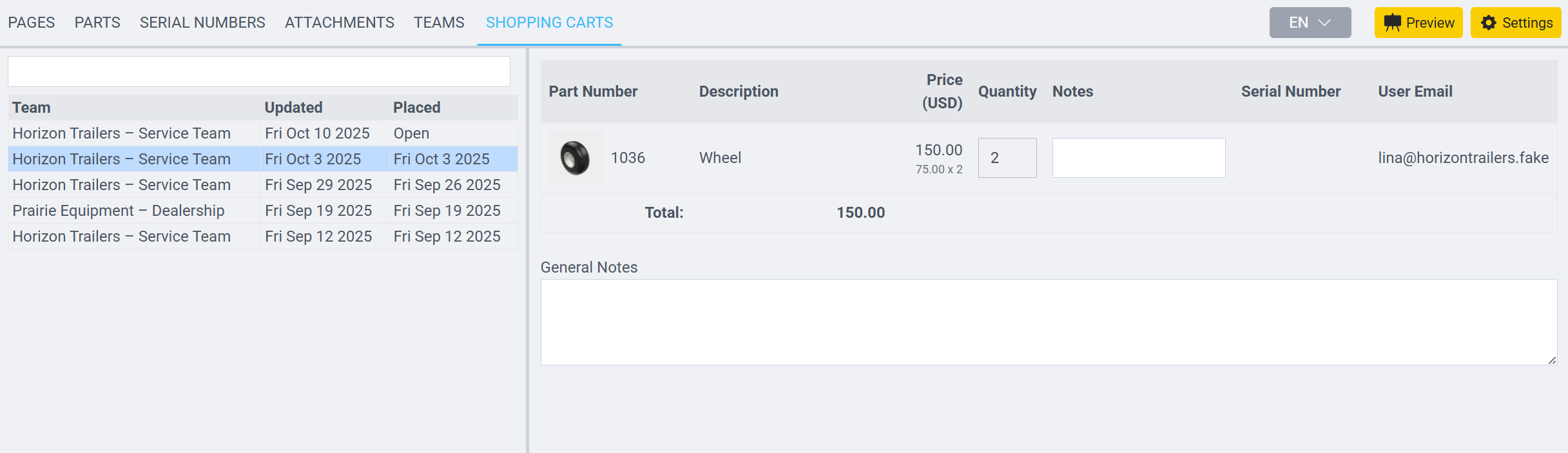Open the EN language dropdown
This screenshot has width=1568, height=453.
coord(1310,23)
